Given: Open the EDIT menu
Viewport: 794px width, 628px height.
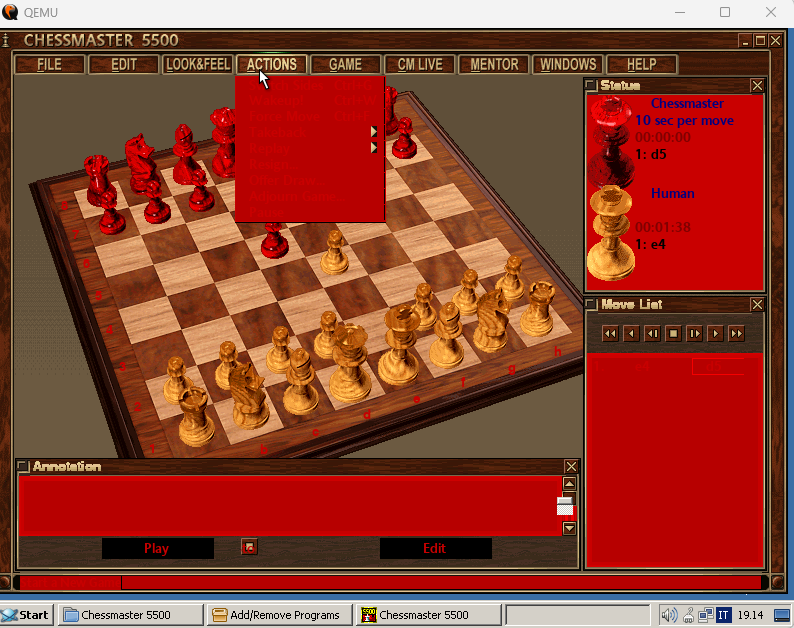Looking at the screenshot, I should click(x=124, y=64).
